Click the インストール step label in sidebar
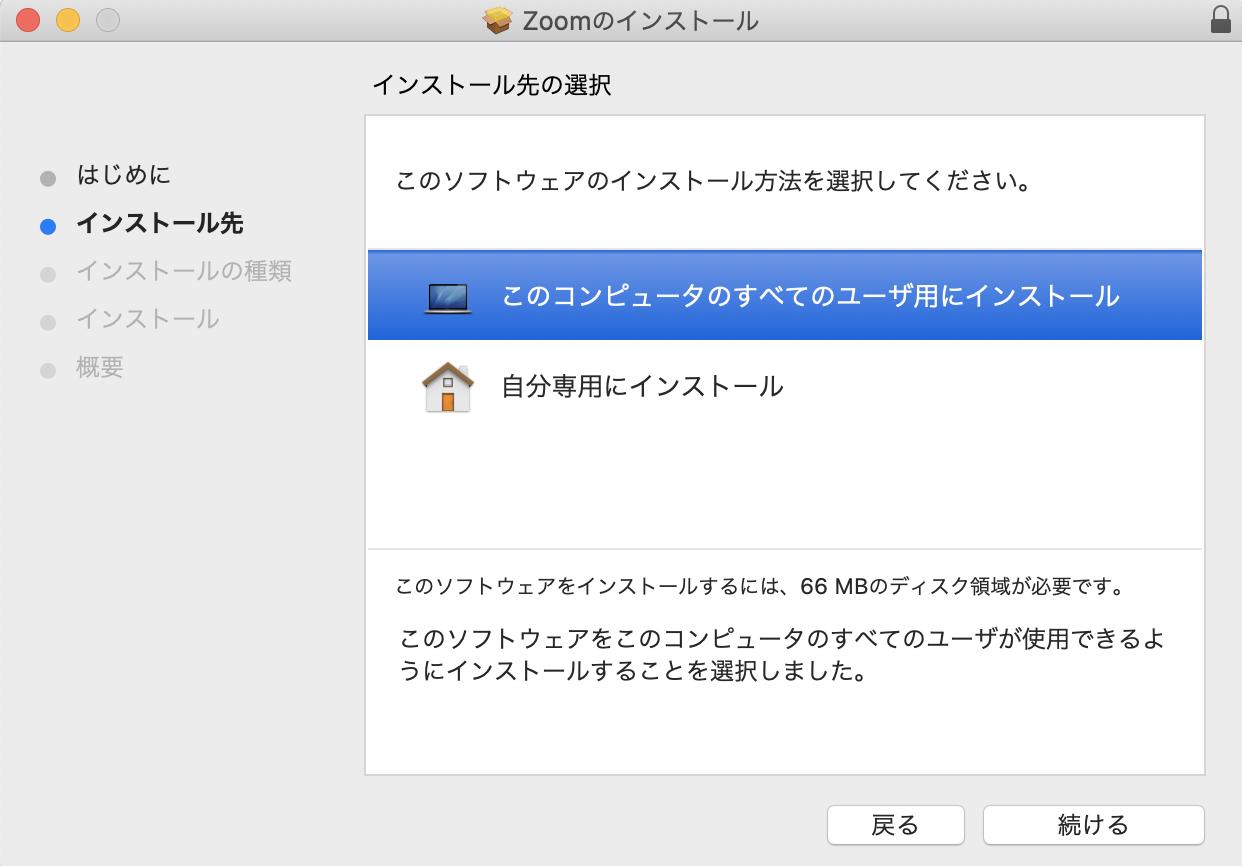This screenshot has width=1242, height=866. pyautogui.click(x=148, y=320)
